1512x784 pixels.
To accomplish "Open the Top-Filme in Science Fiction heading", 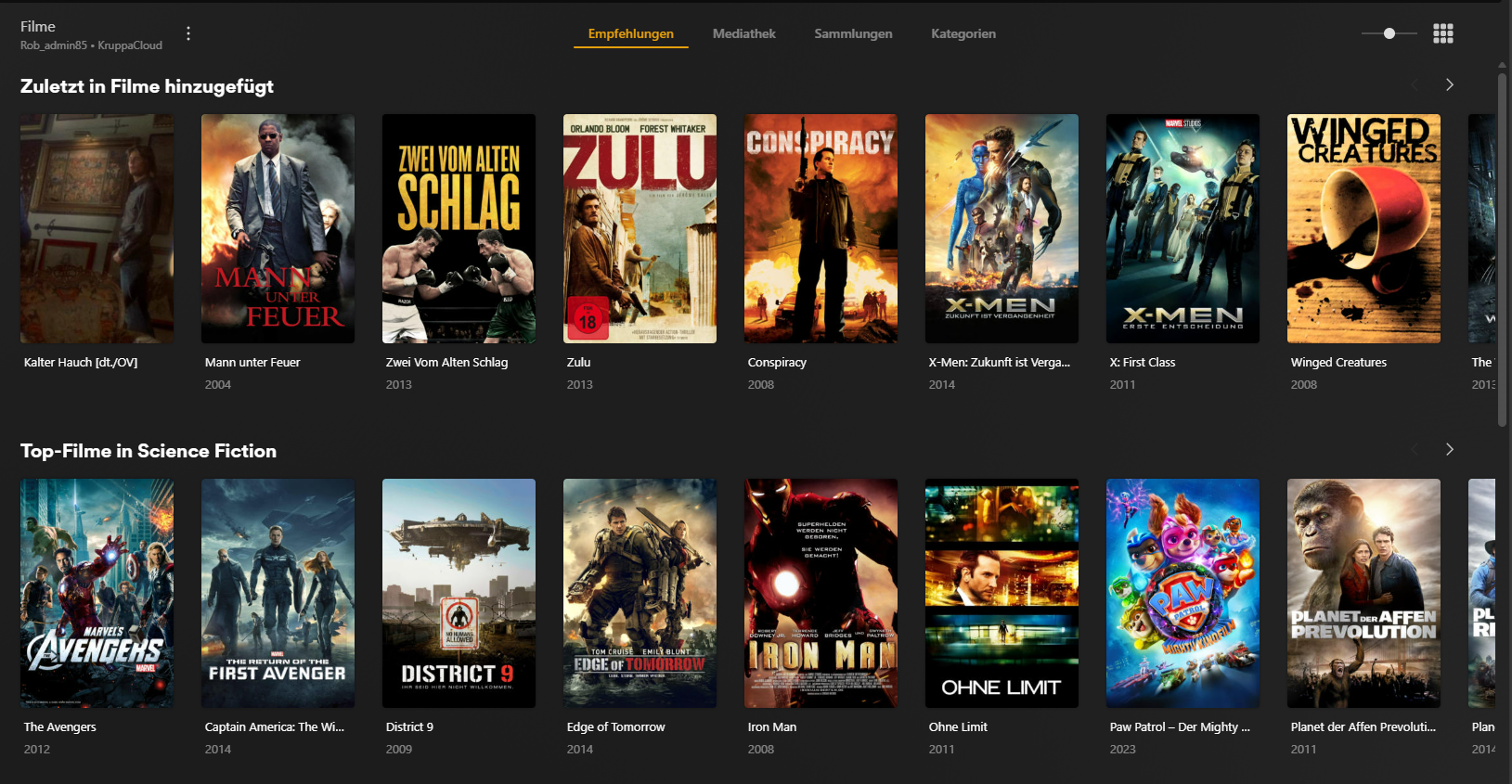I will (149, 451).
